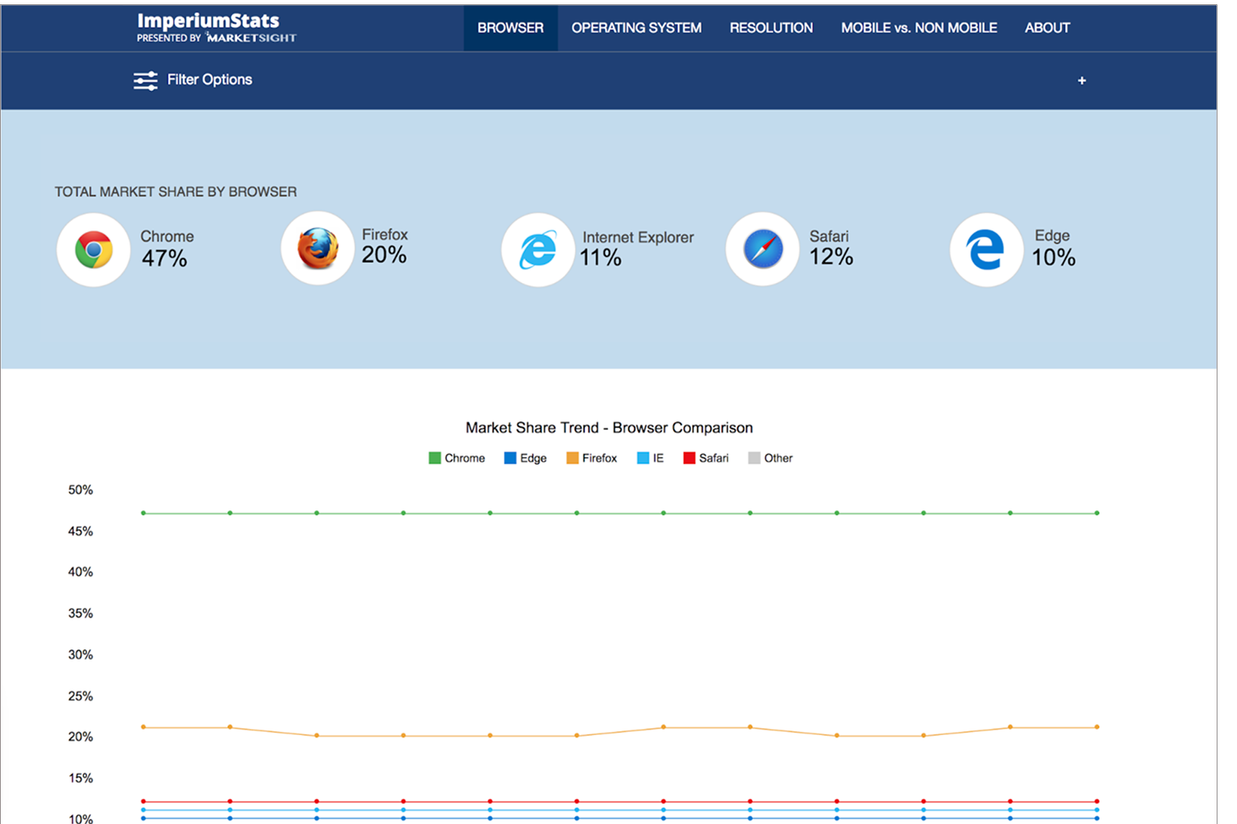Click the Firefox browser icon
This screenshot has width=1237, height=824.
click(x=318, y=248)
